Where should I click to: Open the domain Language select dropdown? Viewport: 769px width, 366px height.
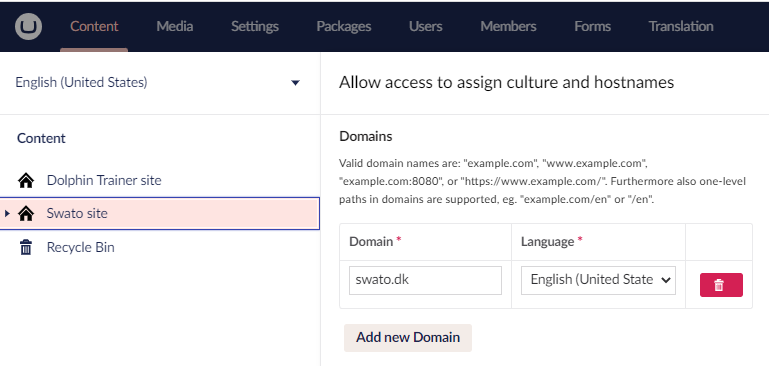(x=598, y=280)
